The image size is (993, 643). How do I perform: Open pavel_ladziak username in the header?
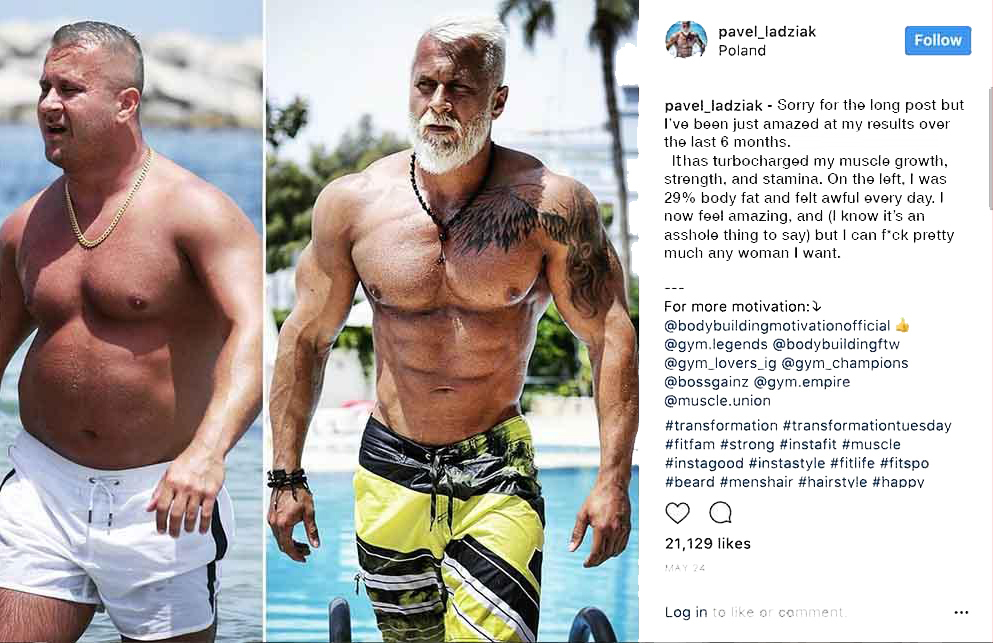[767, 32]
